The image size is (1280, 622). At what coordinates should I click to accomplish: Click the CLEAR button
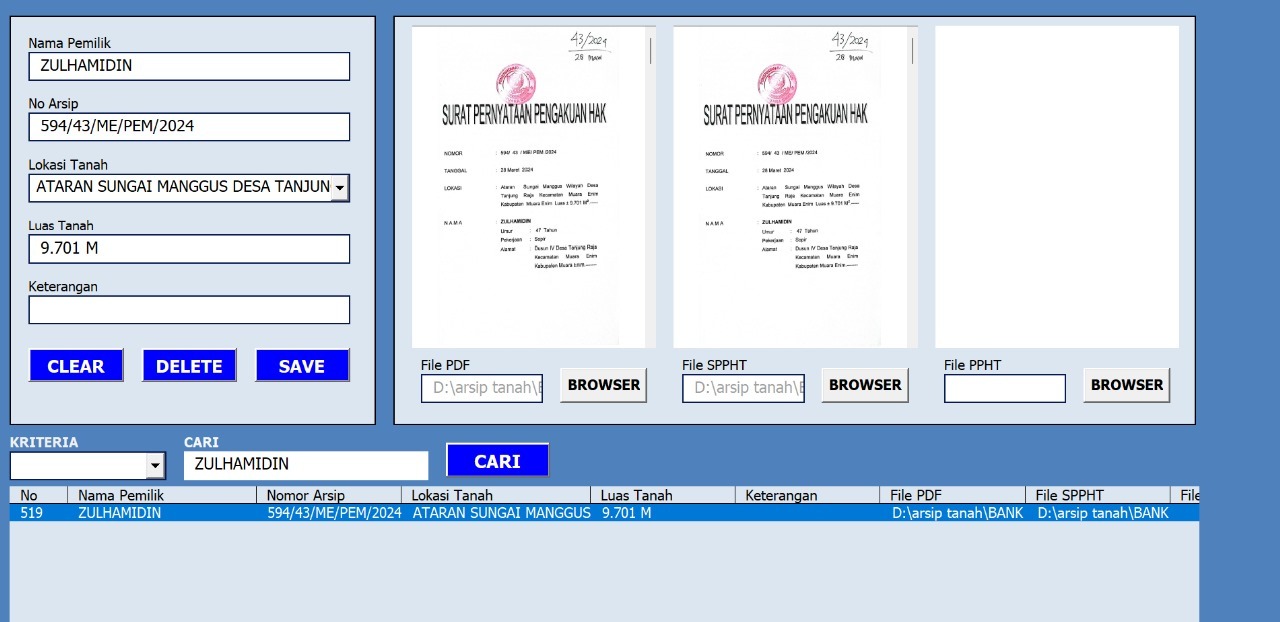(x=76, y=366)
